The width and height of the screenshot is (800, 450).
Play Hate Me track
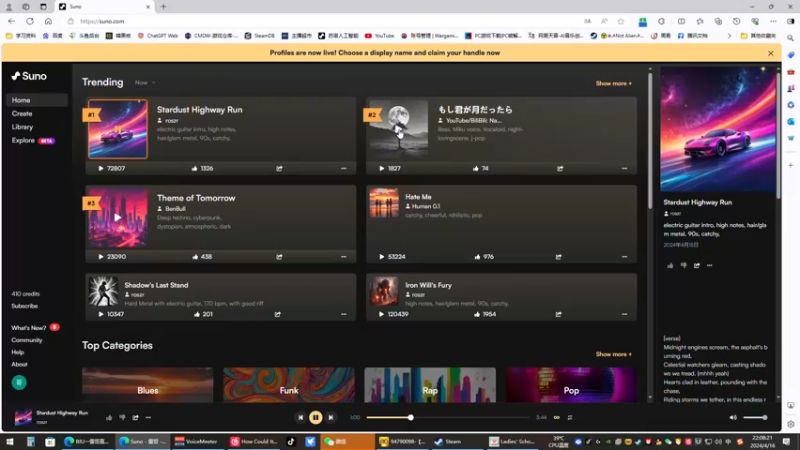(x=382, y=257)
